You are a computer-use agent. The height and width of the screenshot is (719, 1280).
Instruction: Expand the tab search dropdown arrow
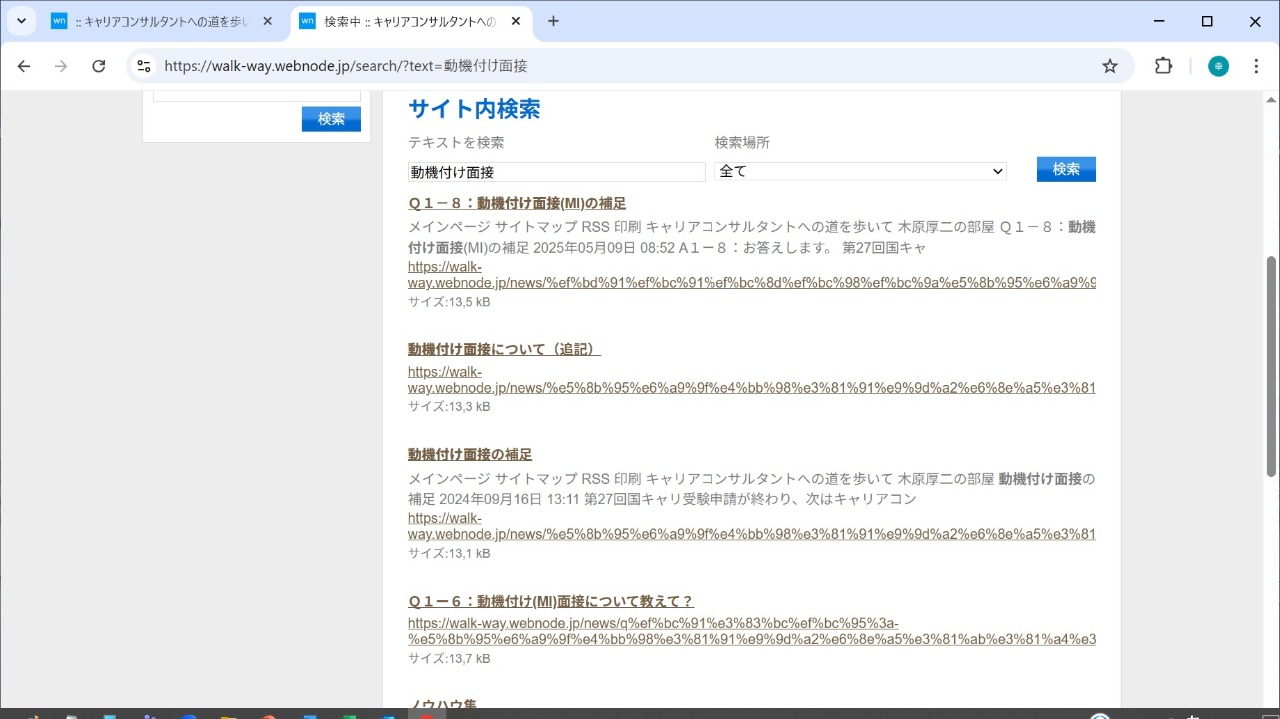(21, 21)
